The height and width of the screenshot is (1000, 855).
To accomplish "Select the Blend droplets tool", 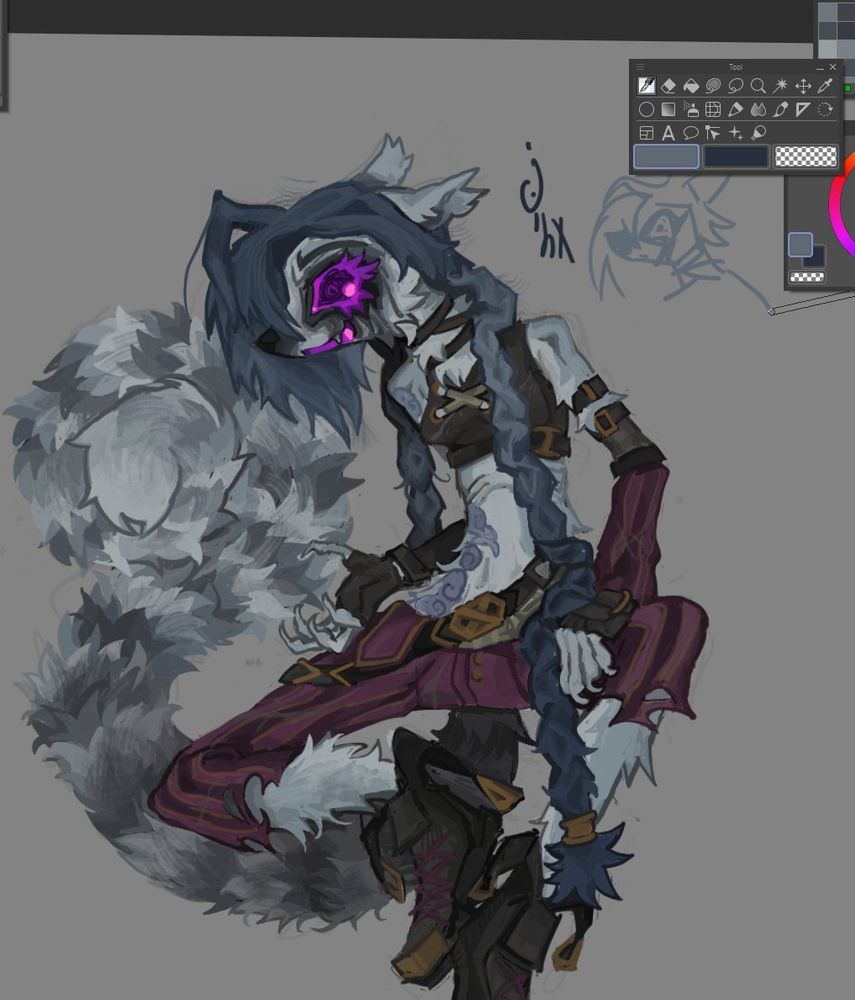I will click(758, 109).
